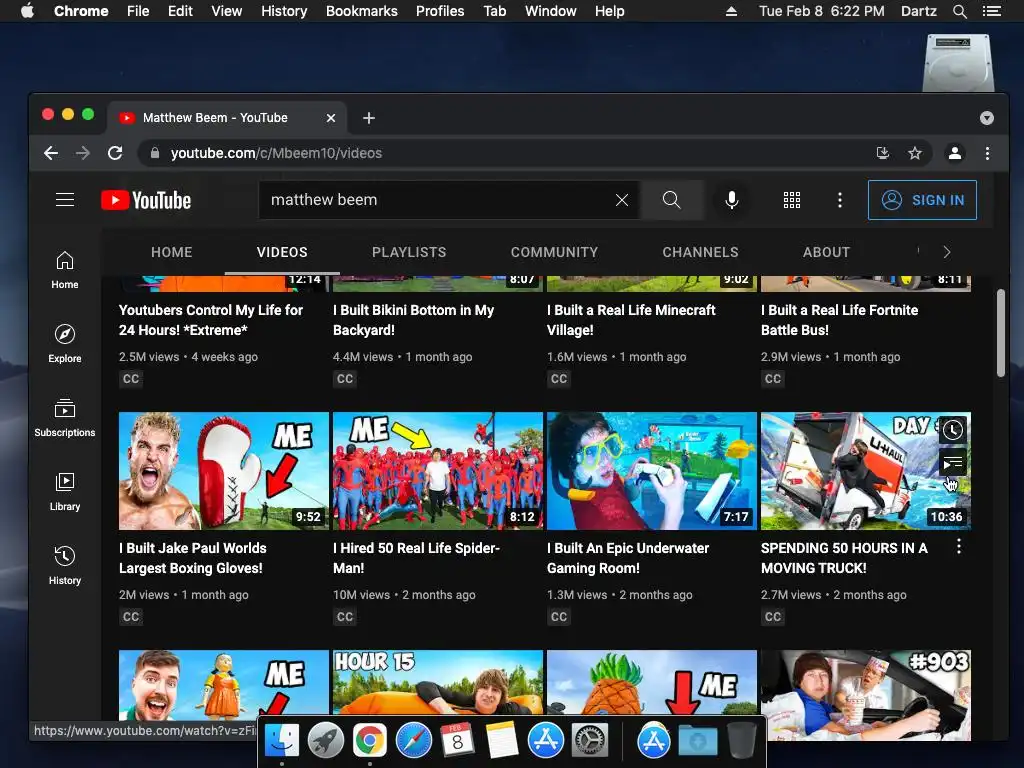
Task: Open the 50 Real Life Spider-Man thumbnail
Action: [438, 470]
